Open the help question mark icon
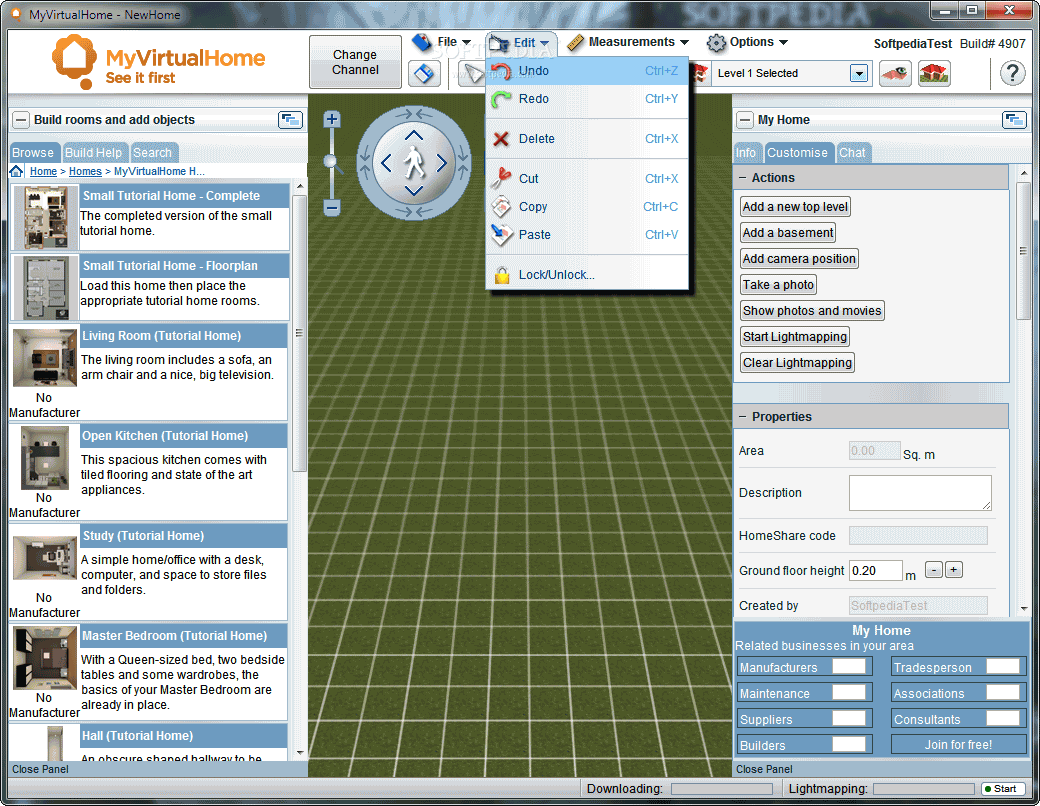This screenshot has height=806, width=1040. 1012,73
